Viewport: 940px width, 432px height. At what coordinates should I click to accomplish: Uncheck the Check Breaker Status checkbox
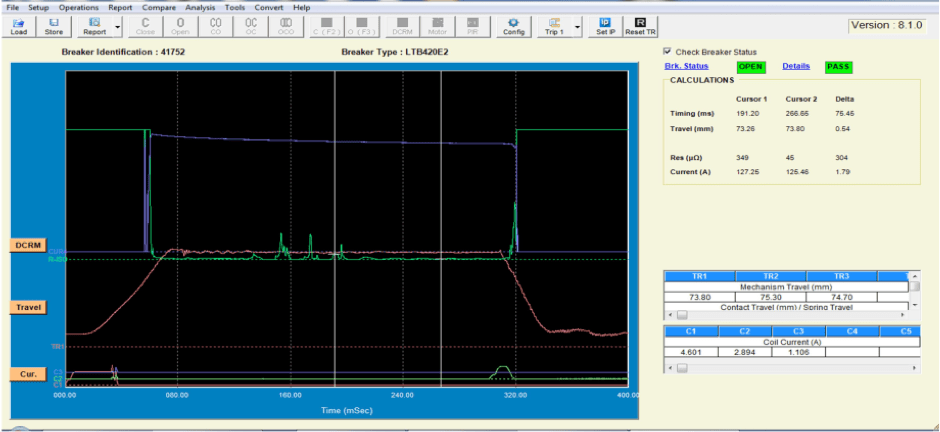point(668,52)
